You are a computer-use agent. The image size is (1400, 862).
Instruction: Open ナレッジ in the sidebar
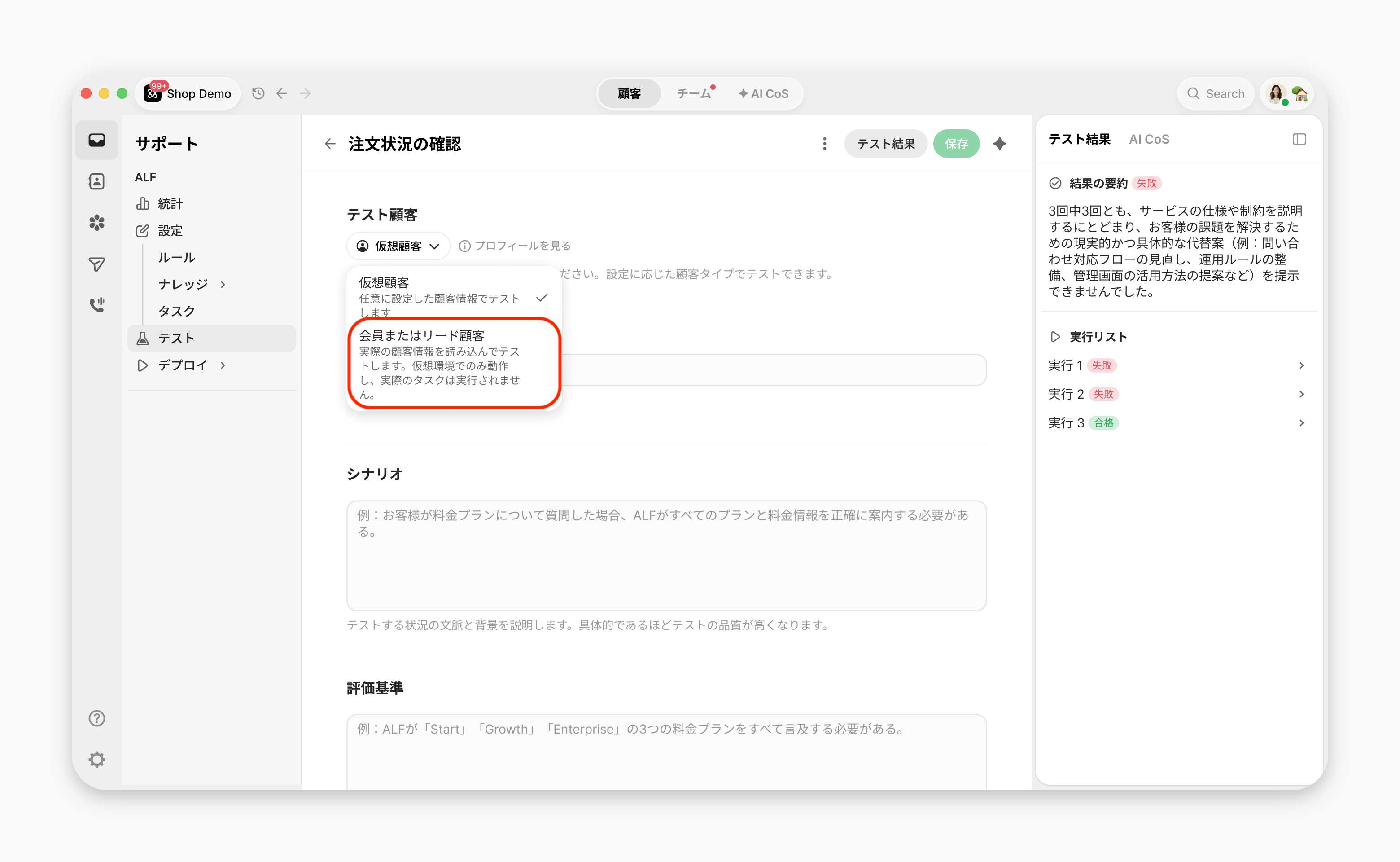(183, 285)
